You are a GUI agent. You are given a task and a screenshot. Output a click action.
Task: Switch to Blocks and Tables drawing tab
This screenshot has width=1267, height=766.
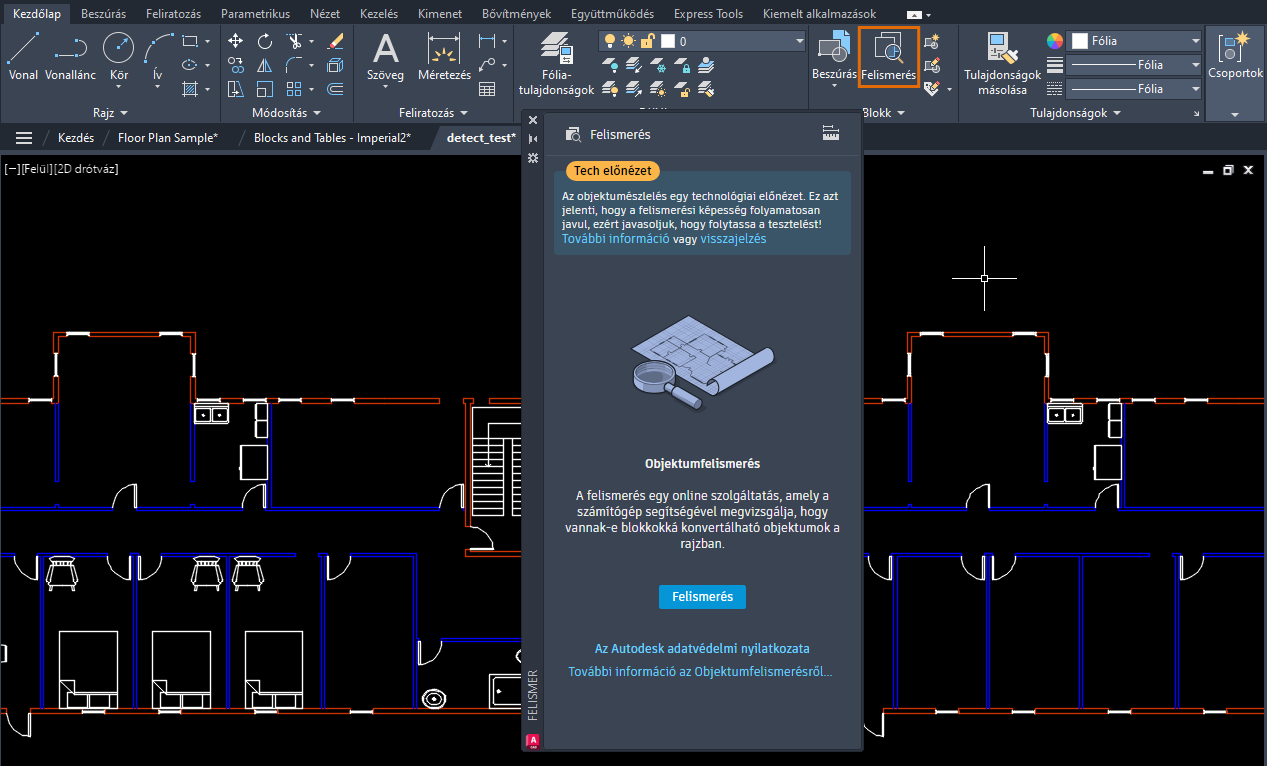coord(332,138)
